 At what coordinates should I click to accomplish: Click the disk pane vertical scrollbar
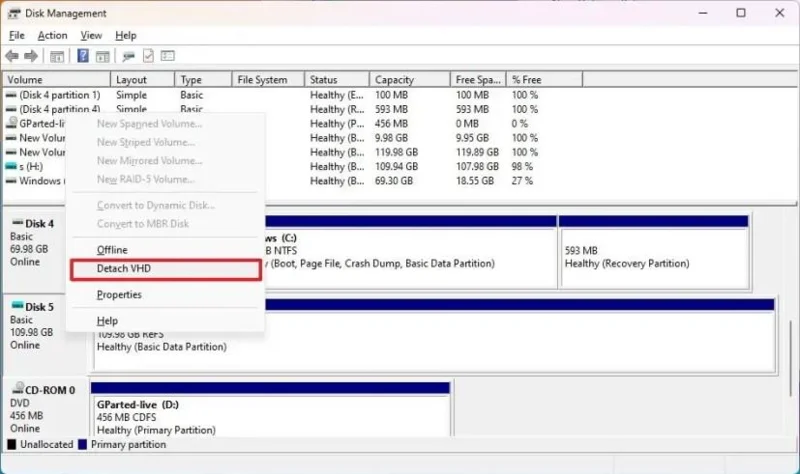pyautogui.click(x=791, y=357)
